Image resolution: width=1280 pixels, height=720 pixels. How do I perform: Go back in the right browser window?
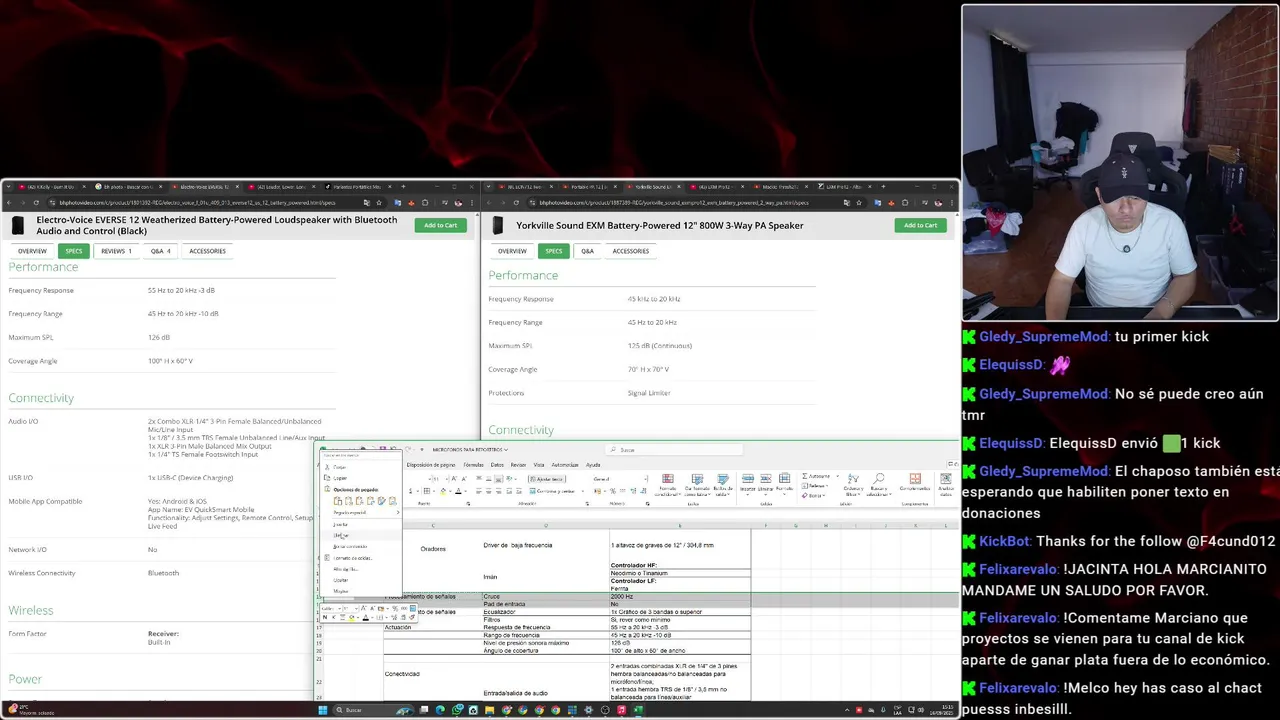coord(489,203)
